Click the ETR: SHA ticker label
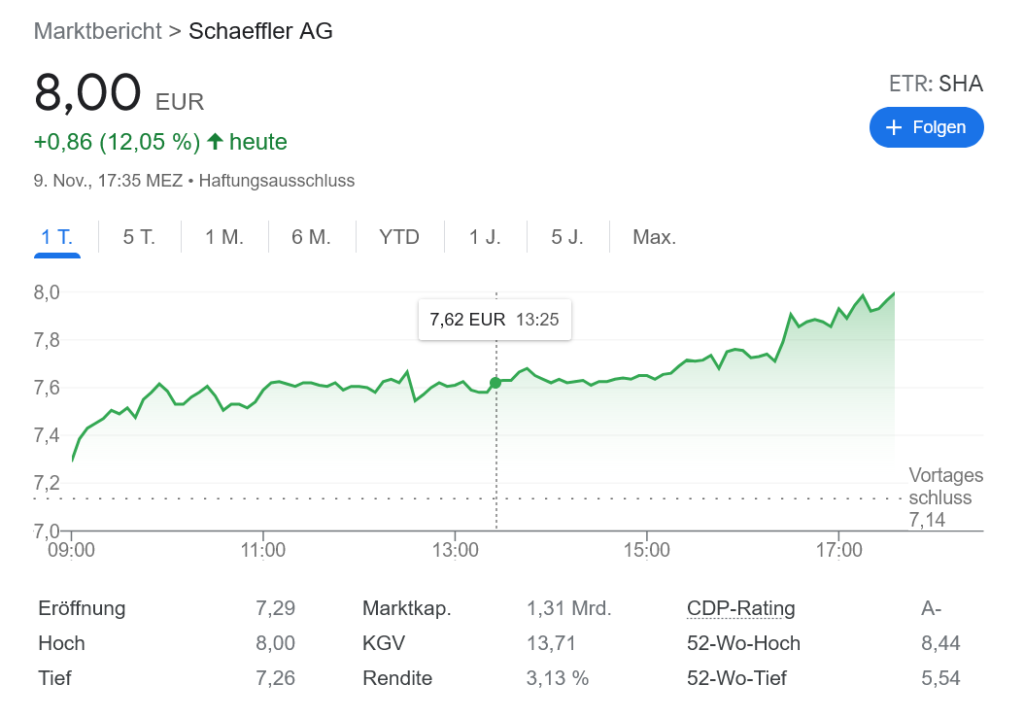 coord(935,83)
